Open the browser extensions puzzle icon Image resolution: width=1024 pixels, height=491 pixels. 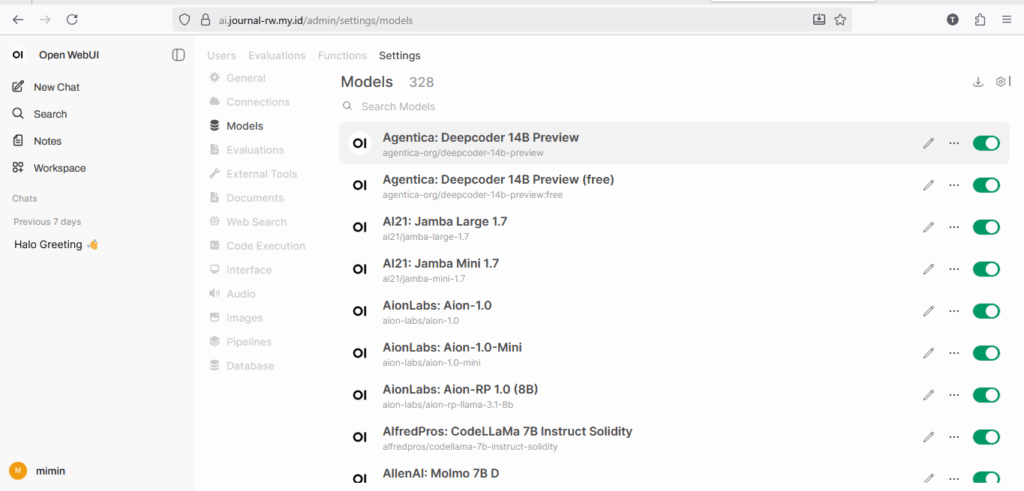[980, 20]
